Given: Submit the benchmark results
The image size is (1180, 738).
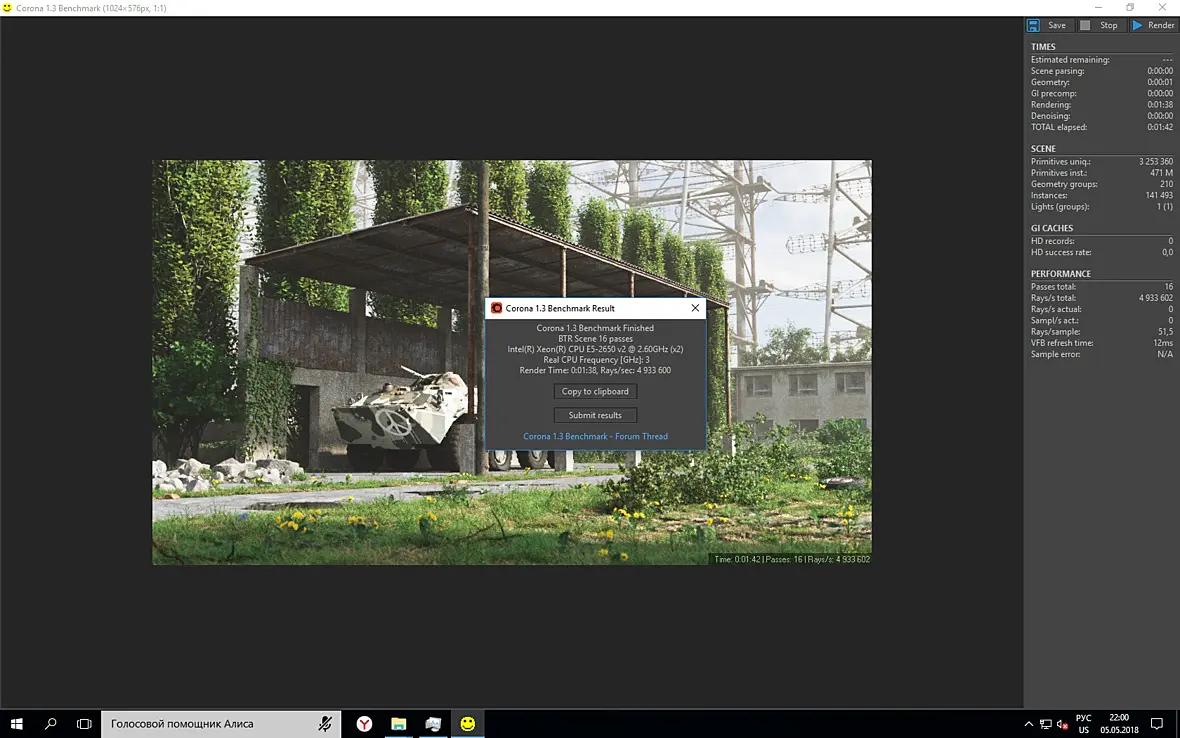Looking at the screenshot, I should [x=595, y=415].
